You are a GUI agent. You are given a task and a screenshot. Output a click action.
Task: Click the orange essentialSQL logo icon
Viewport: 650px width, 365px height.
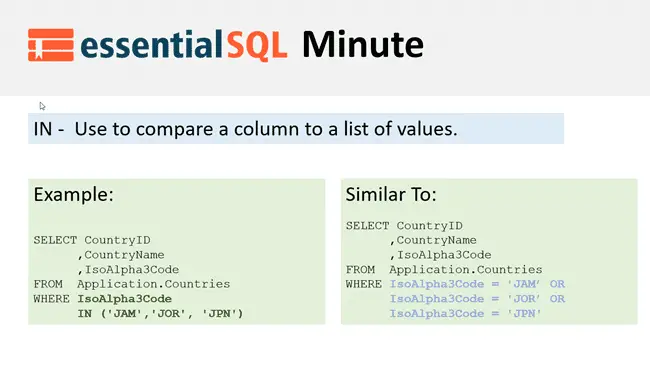pyautogui.click(x=51, y=45)
